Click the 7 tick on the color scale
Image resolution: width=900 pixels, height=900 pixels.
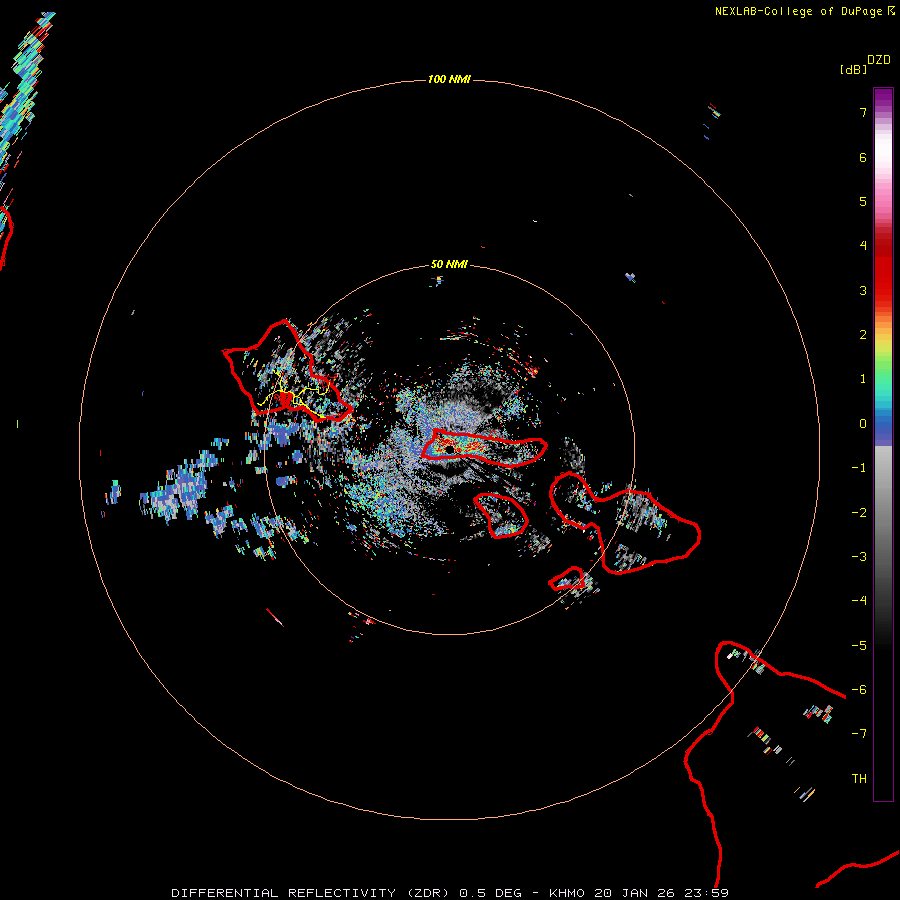[863, 113]
